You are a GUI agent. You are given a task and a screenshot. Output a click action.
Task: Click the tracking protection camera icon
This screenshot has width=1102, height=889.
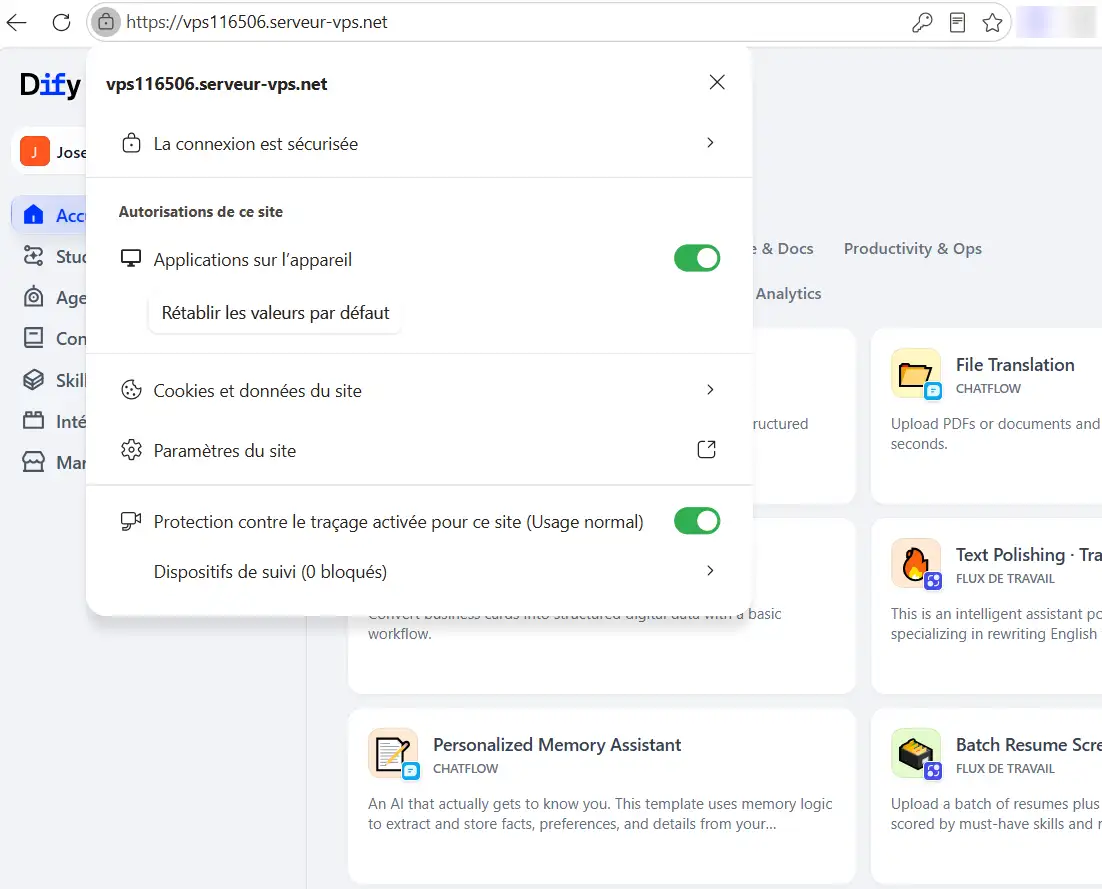(x=131, y=521)
